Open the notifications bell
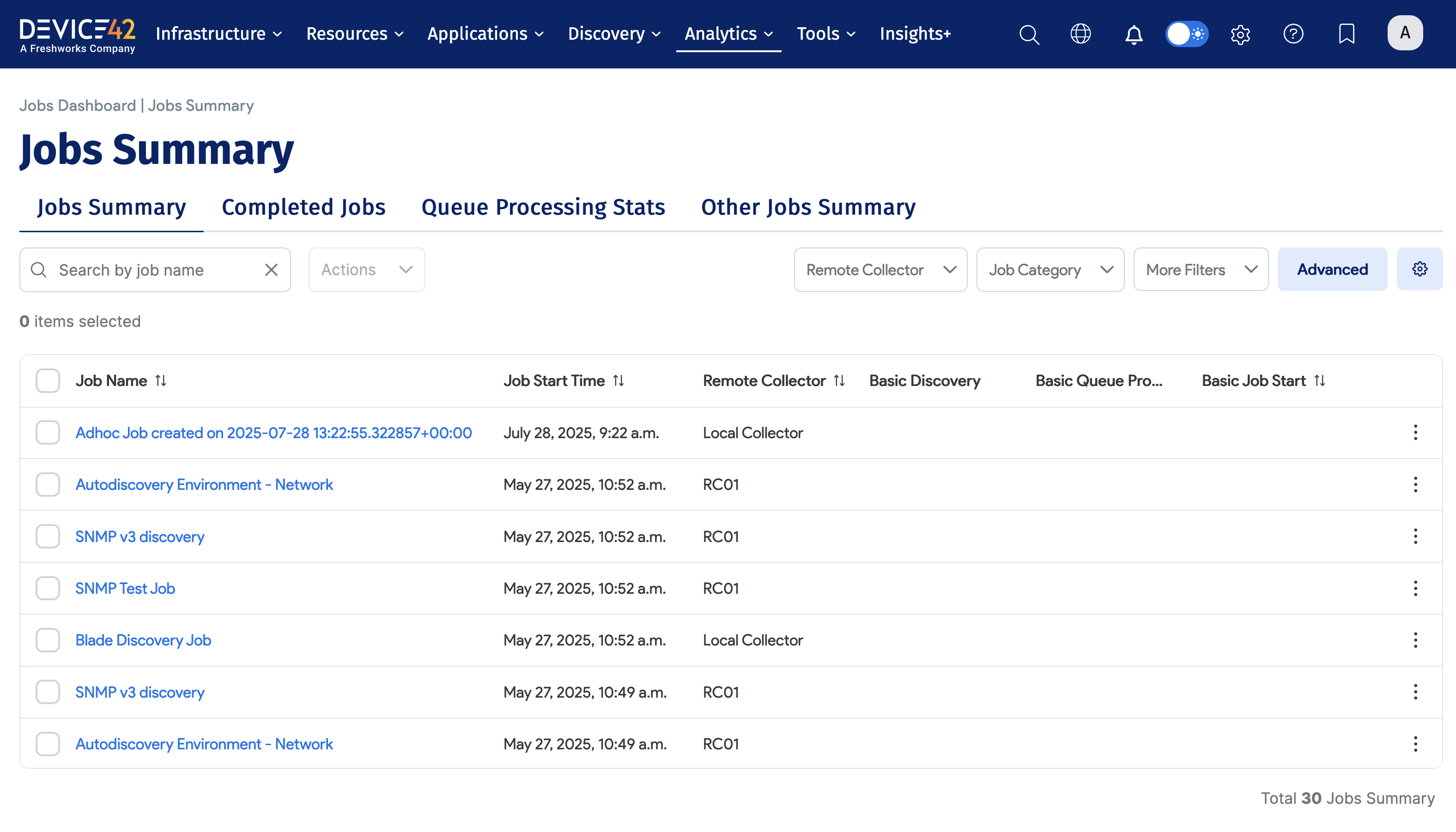The height and width of the screenshot is (832, 1456). point(1134,34)
